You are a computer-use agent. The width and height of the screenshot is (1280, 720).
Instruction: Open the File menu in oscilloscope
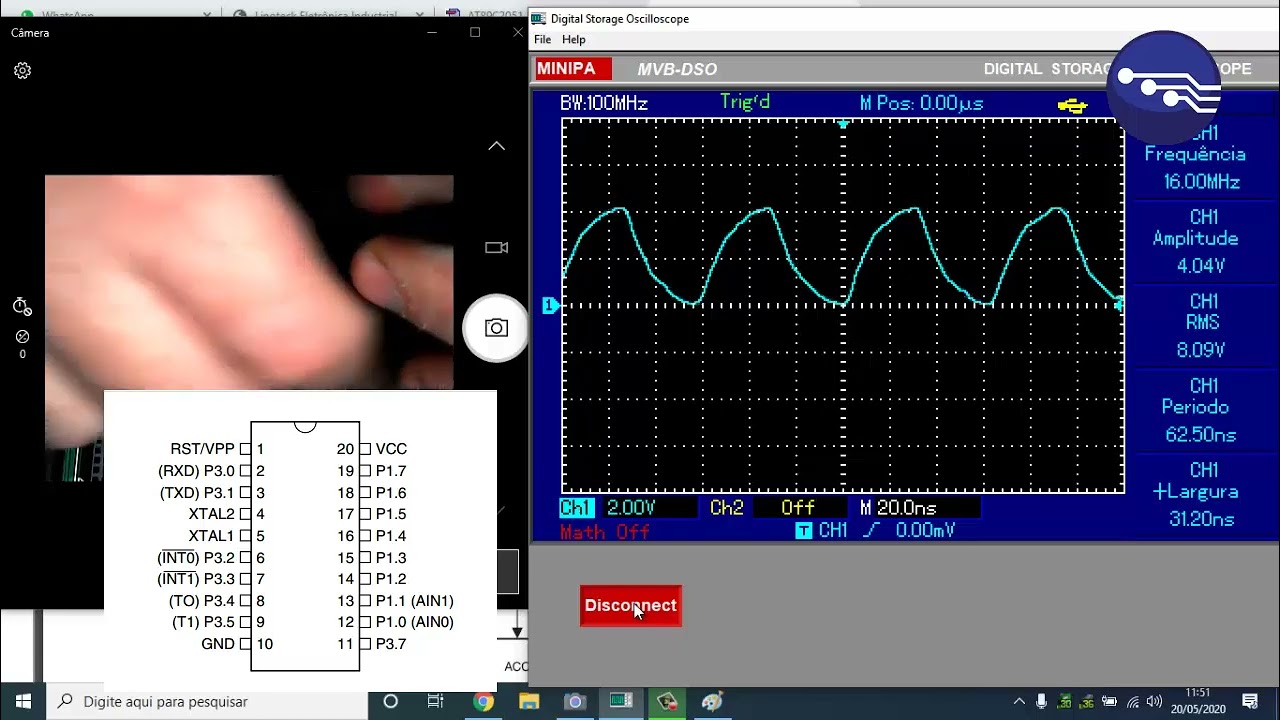[542, 40]
